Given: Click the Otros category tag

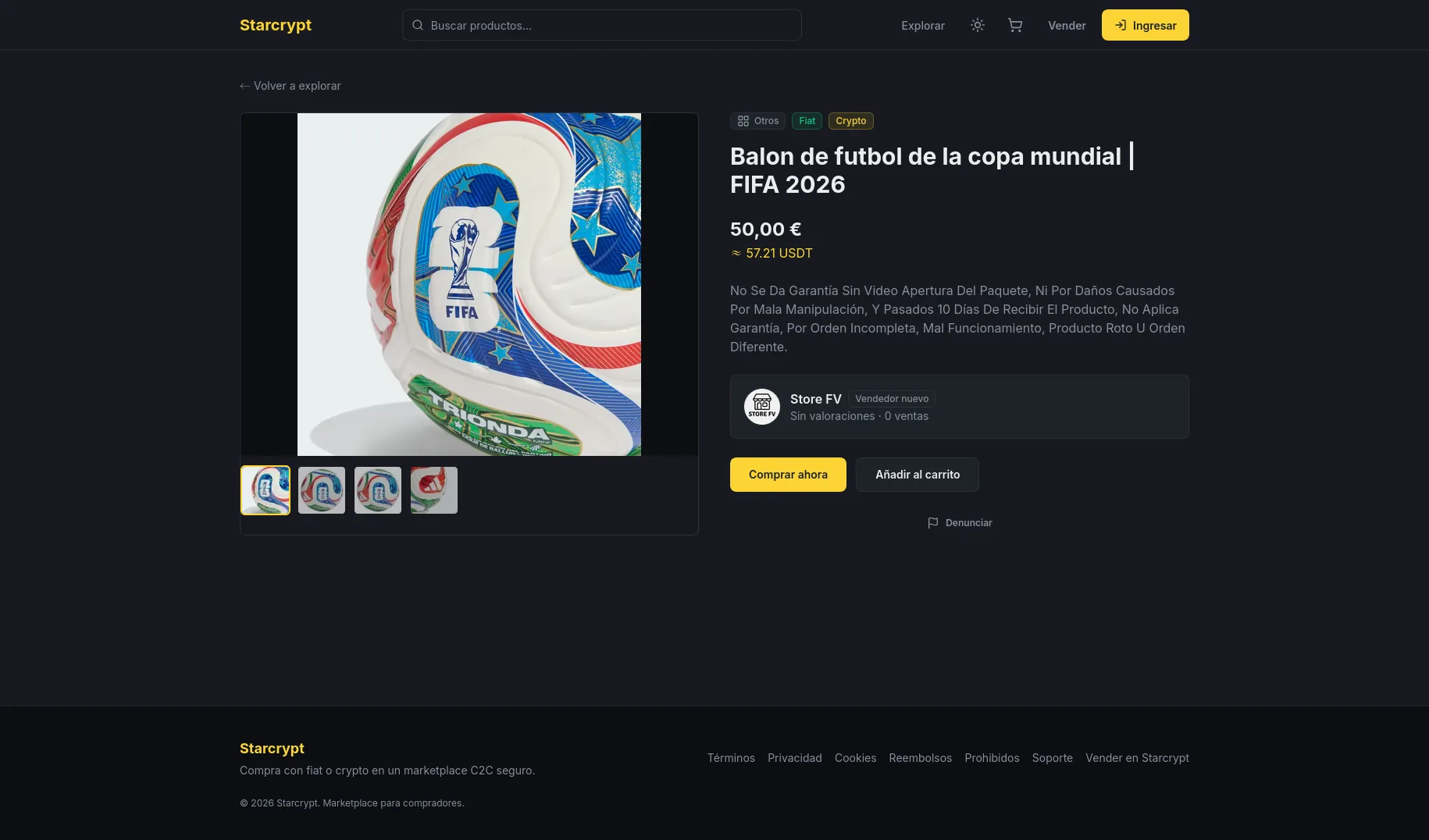Looking at the screenshot, I should click(x=757, y=121).
